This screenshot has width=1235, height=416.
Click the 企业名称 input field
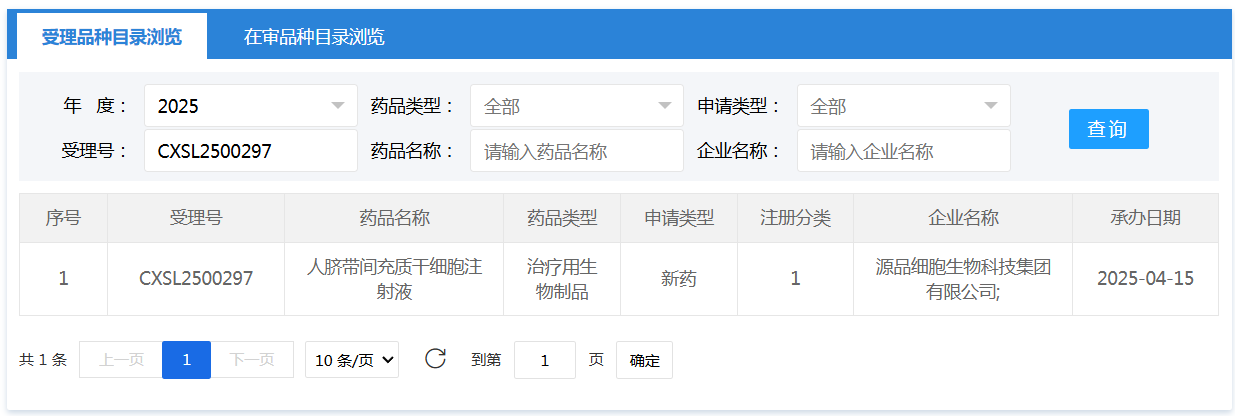[x=904, y=151]
